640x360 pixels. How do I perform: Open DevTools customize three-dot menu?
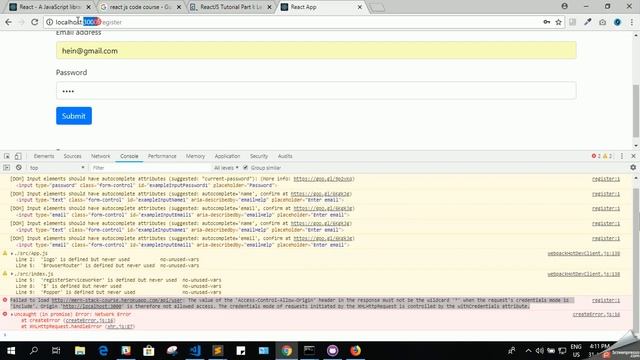click(x=622, y=156)
